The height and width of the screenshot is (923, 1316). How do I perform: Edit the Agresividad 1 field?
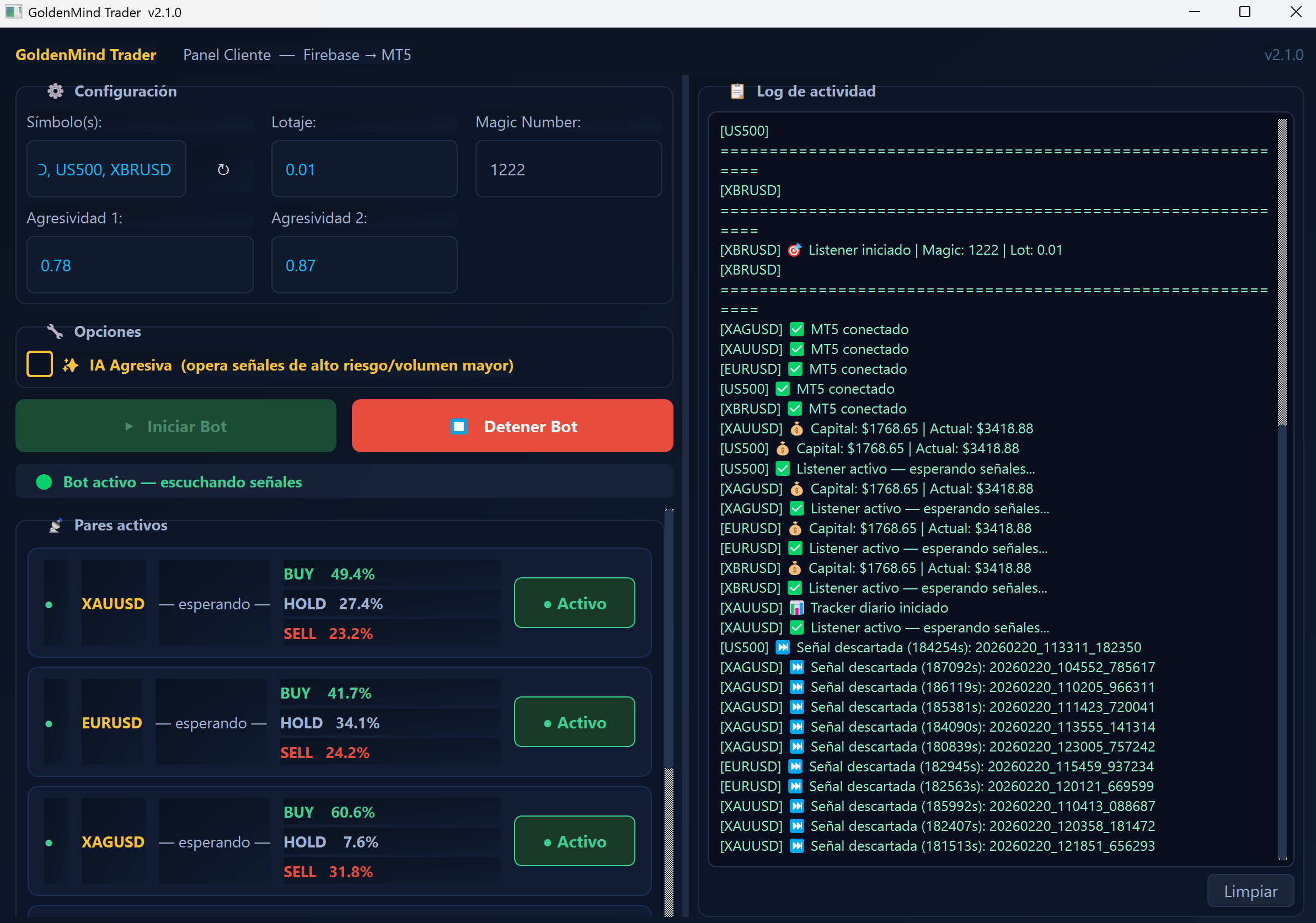click(140, 265)
